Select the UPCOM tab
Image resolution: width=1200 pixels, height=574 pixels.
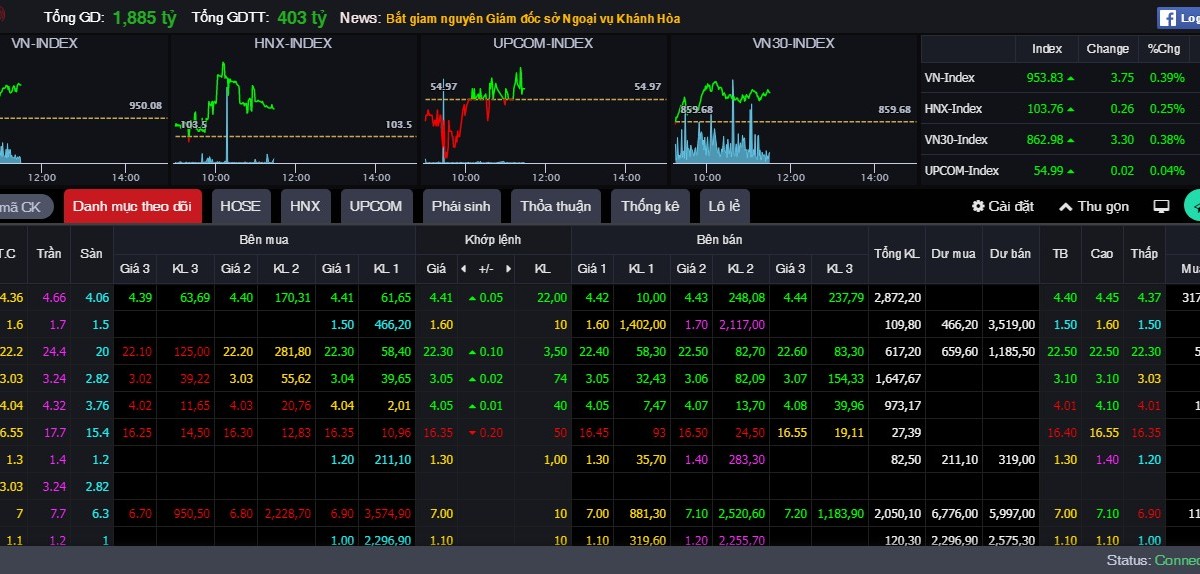(376, 206)
